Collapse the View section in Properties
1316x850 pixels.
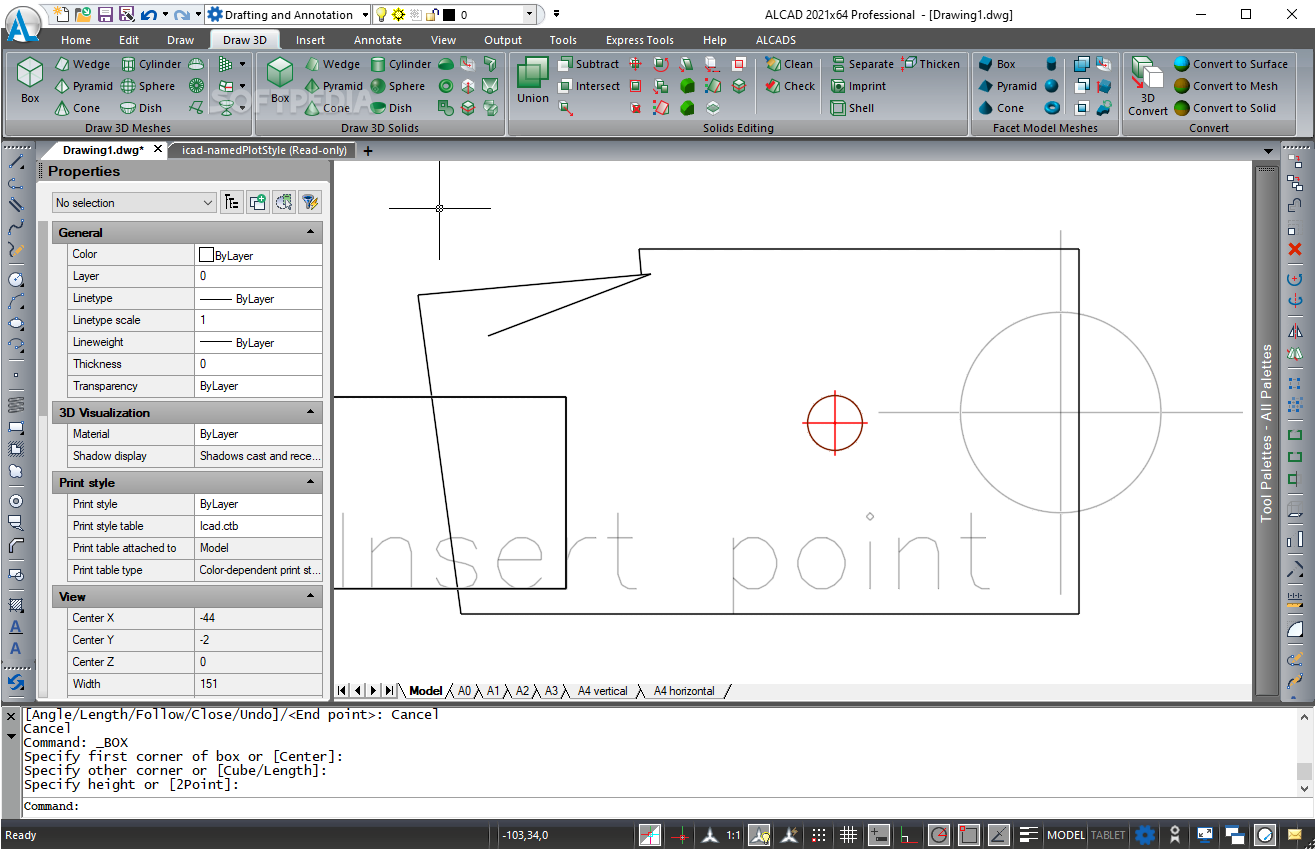pos(311,597)
